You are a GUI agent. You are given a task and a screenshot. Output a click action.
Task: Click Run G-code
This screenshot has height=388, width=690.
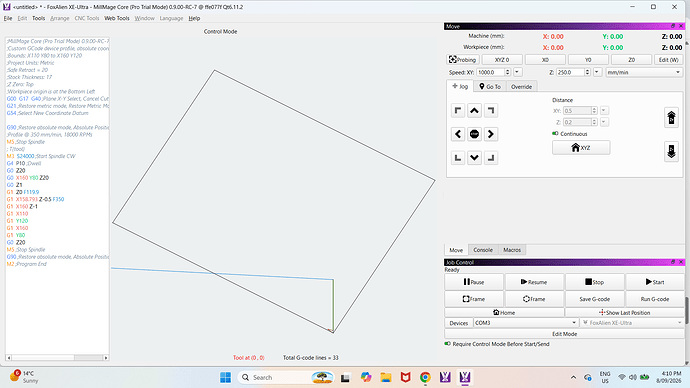click(x=655, y=299)
